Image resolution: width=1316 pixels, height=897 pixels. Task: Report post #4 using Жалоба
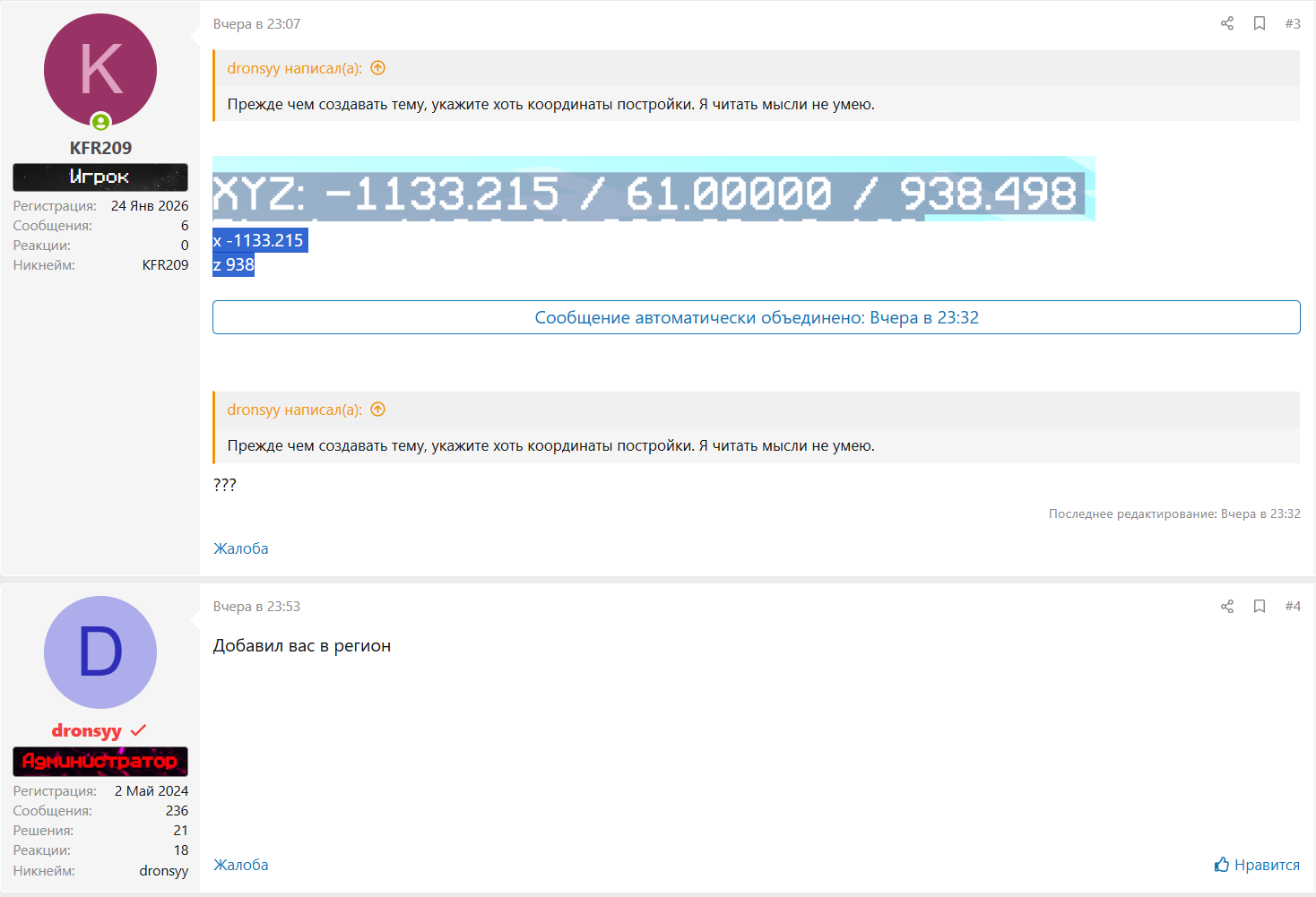point(240,865)
